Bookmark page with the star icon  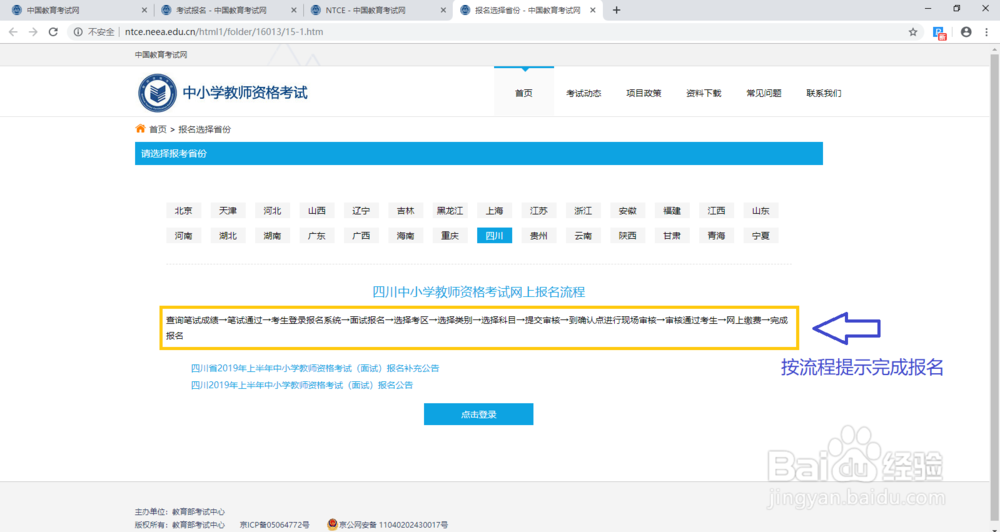913,32
